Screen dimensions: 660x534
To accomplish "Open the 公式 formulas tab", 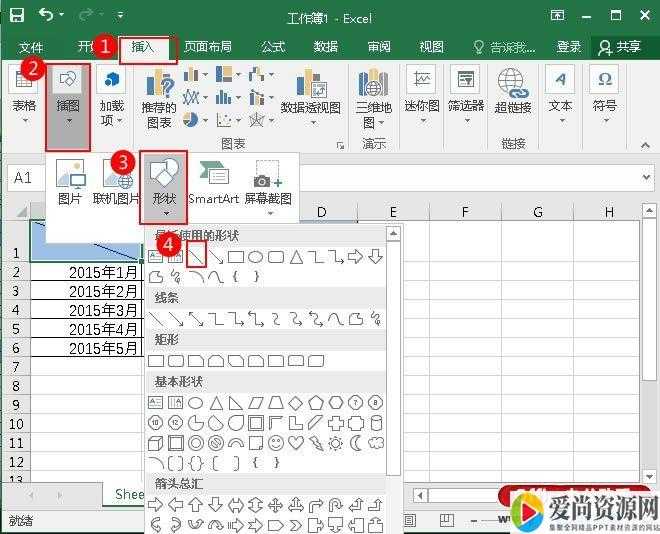I will click(x=273, y=47).
